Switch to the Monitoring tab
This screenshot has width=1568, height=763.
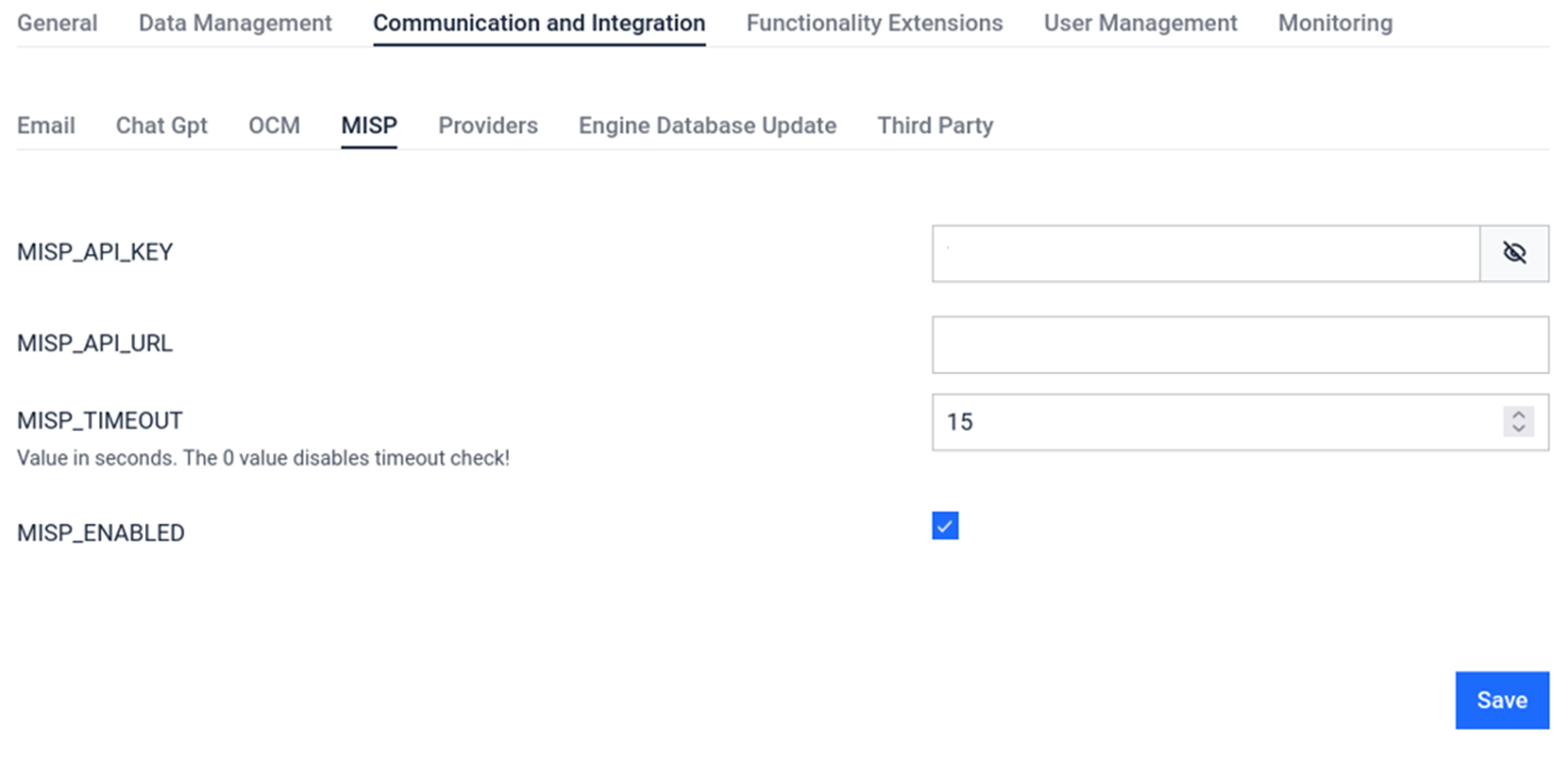1335,23
